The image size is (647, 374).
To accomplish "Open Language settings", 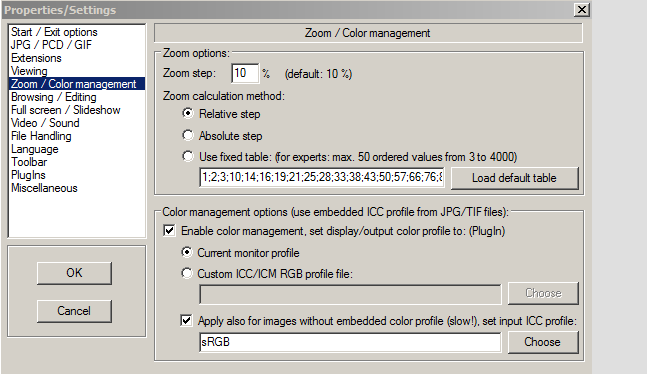I will (x=35, y=149).
